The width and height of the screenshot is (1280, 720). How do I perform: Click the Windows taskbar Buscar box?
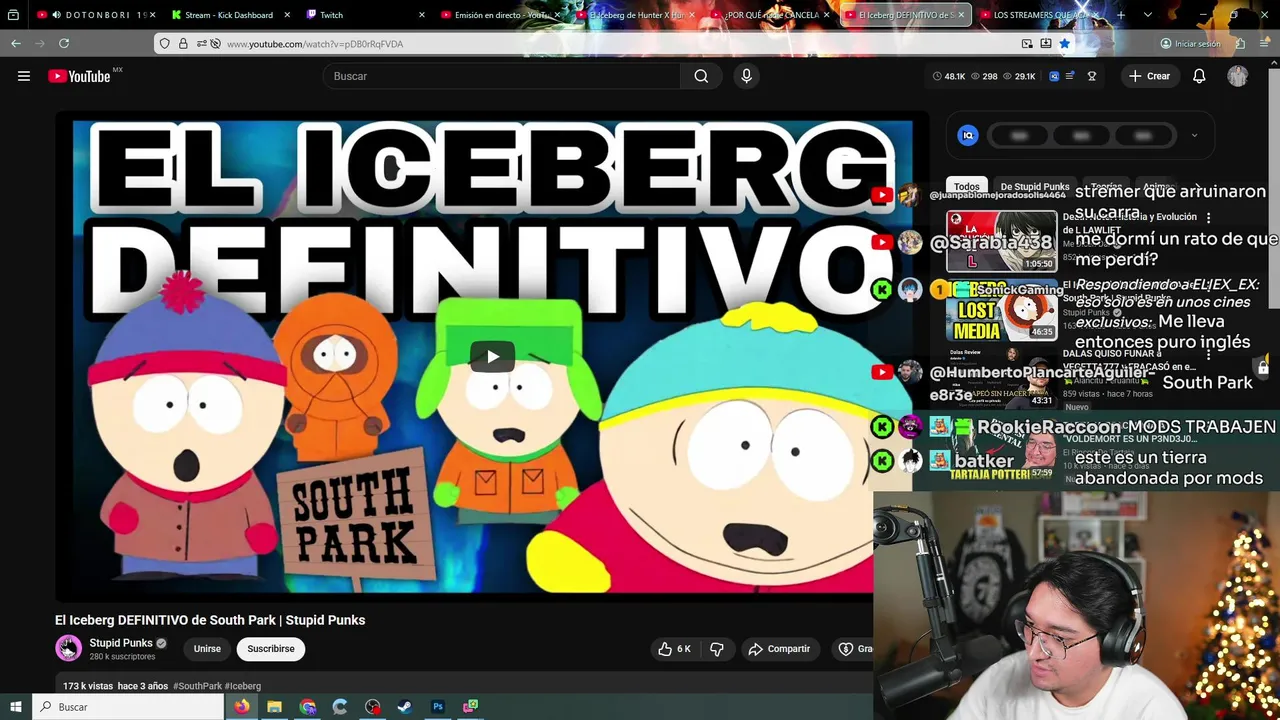tap(129, 707)
